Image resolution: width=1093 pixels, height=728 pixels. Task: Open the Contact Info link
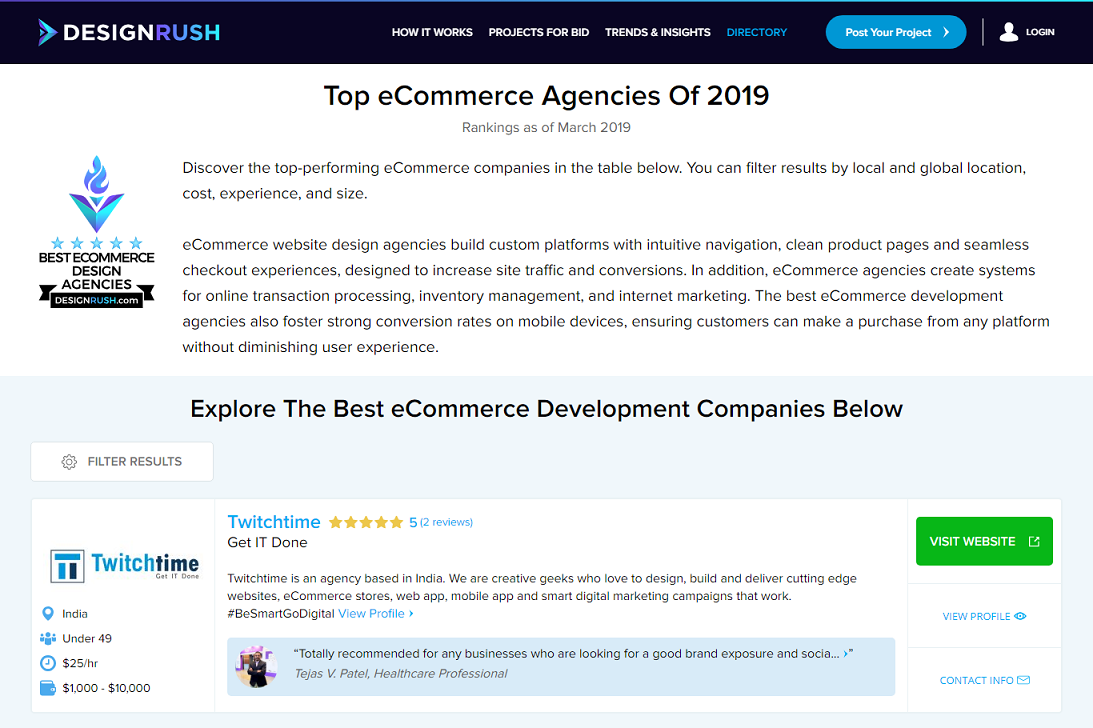coord(984,681)
